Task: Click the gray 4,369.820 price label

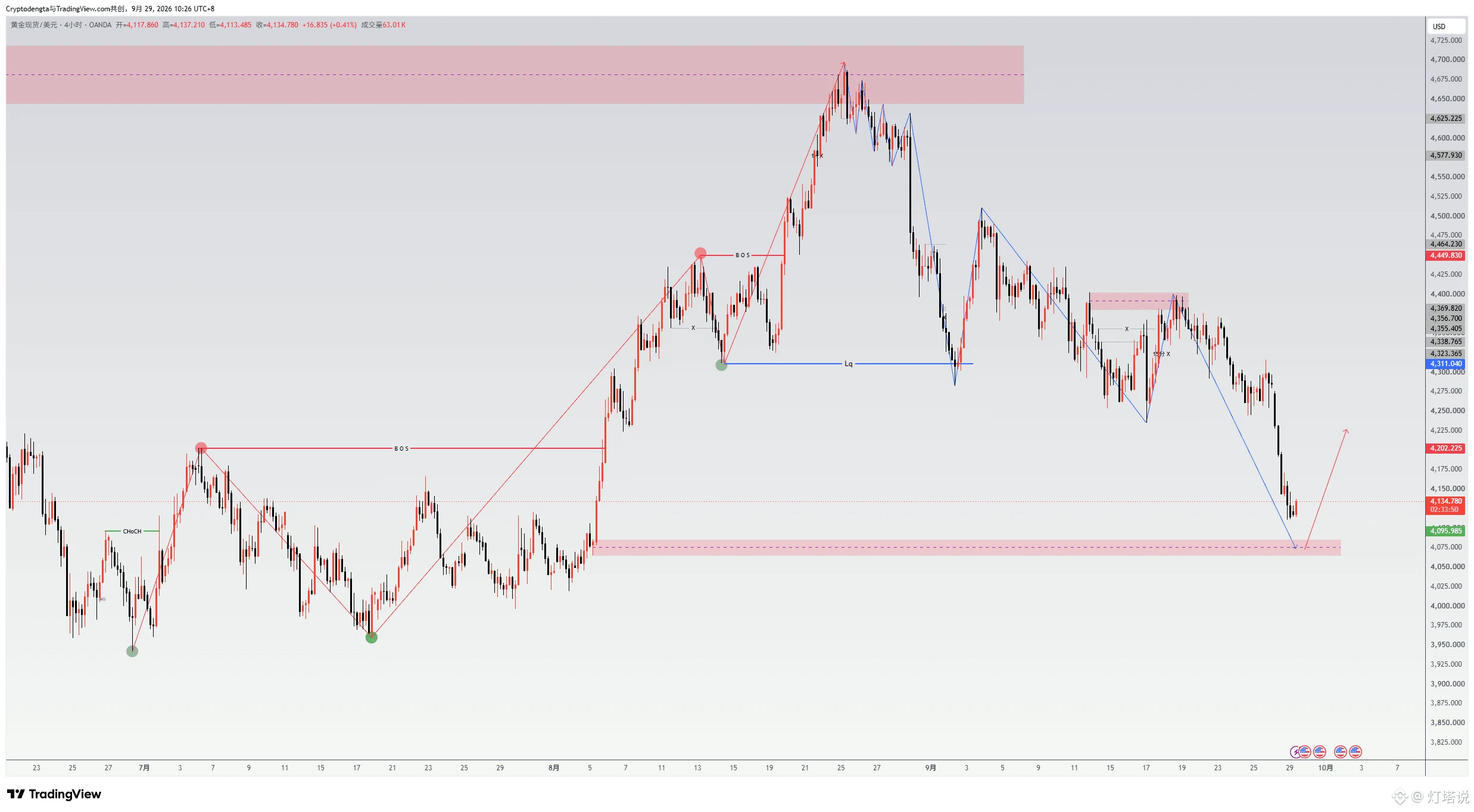Action: coord(1445,308)
